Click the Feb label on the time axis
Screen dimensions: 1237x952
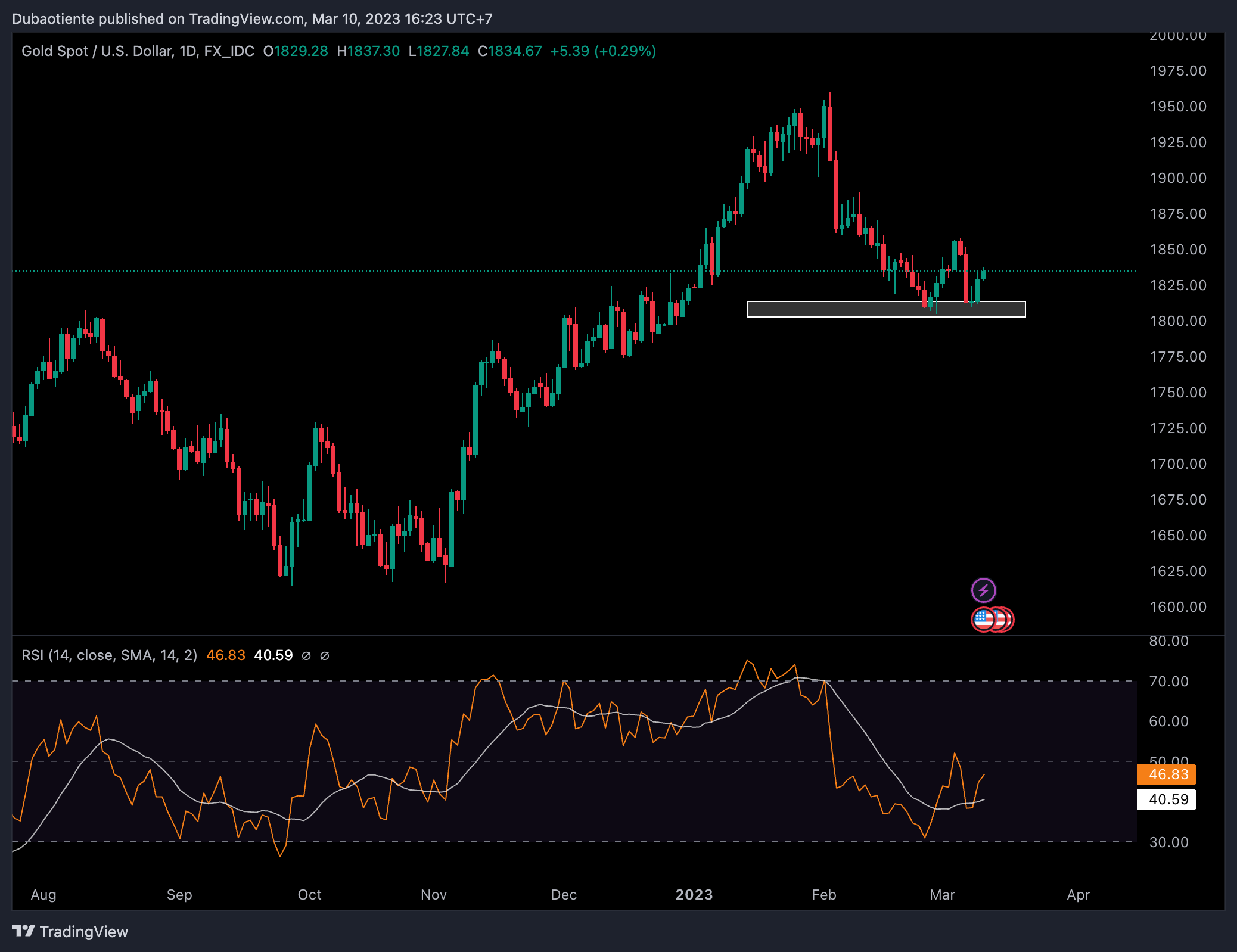pyautogui.click(x=824, y=895)
